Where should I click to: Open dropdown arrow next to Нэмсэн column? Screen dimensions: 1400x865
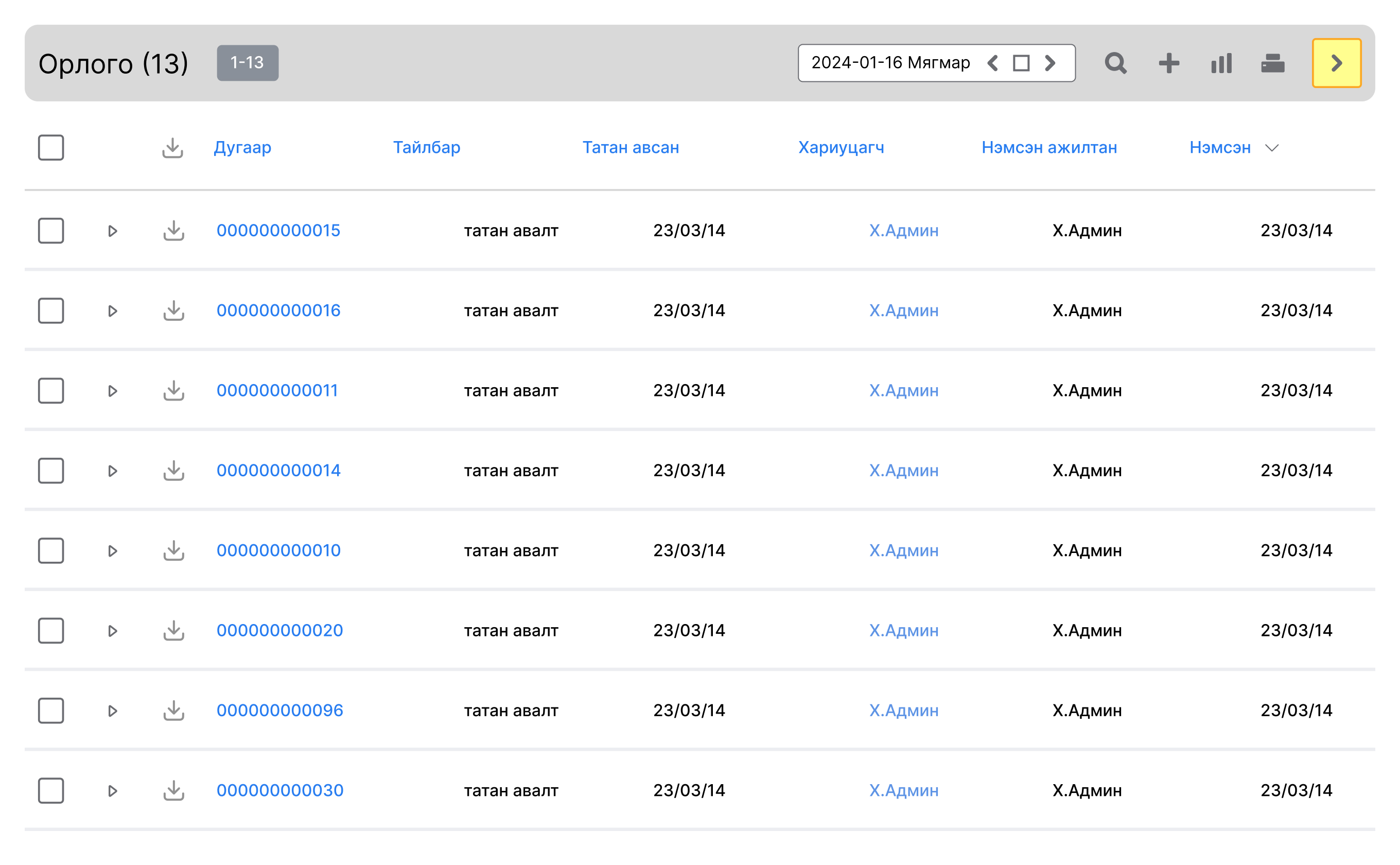pos(1271,148)
